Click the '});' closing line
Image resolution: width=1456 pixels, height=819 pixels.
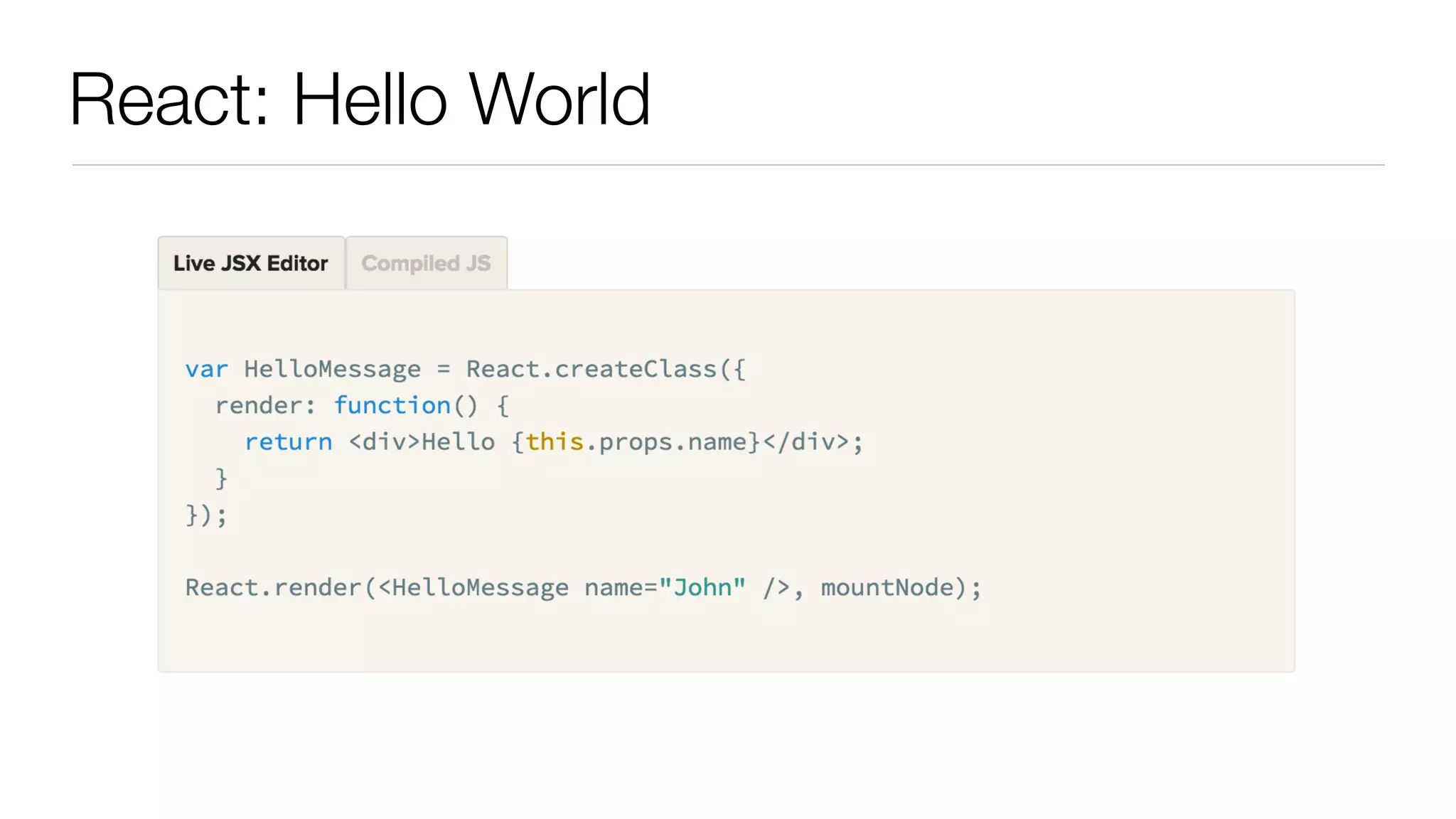206,514
